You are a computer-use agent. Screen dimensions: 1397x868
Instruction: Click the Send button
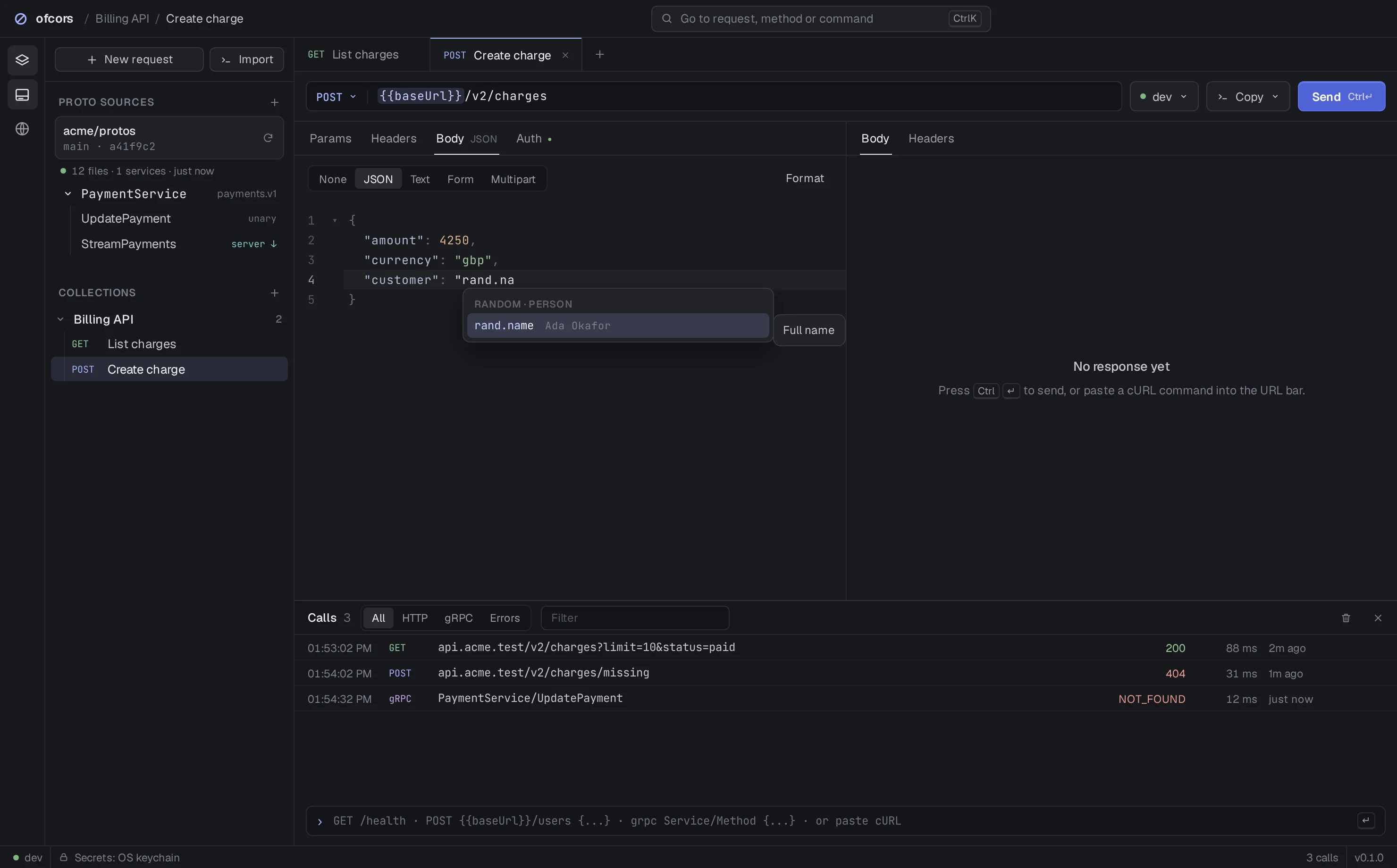tap(1341, 96)
